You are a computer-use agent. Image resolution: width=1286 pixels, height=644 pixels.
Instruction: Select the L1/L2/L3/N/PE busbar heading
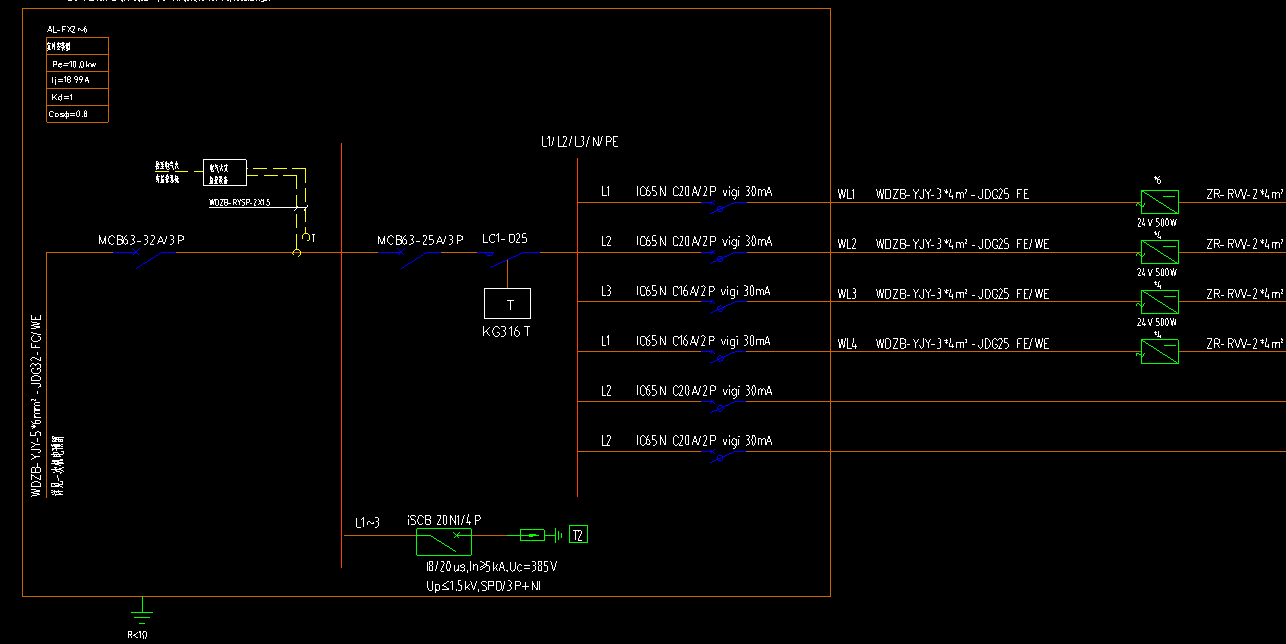click(x=580, y=142)
